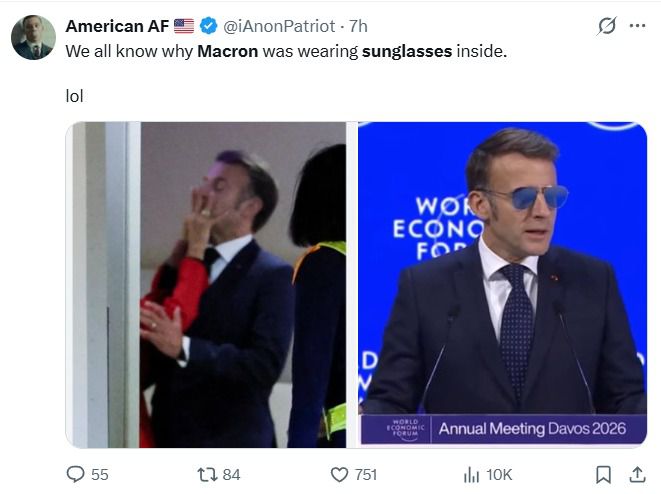Screen dimensions: 661x494
Task: Open American AF's profile avatar
Action: click(x=33, y=37)
